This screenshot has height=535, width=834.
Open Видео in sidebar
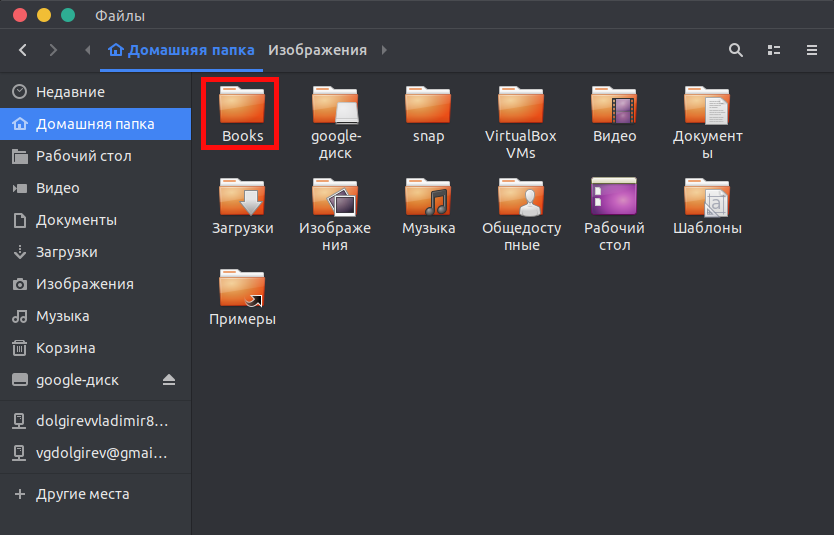point(96,188)
